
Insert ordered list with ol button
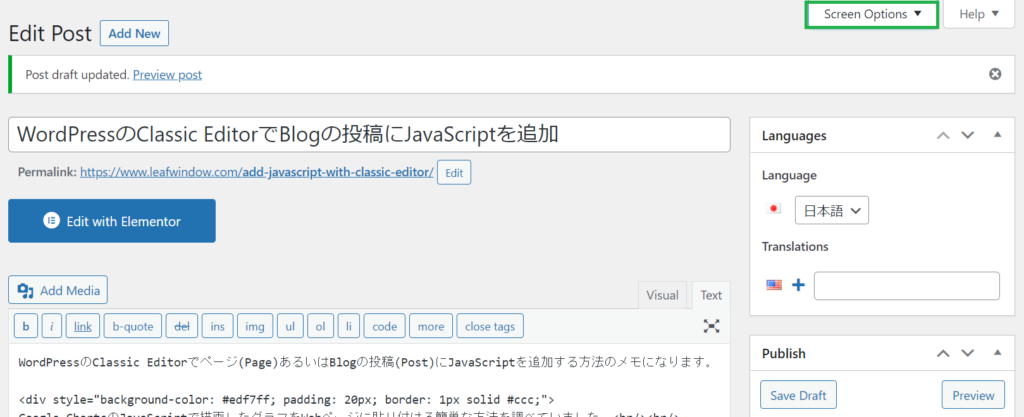pyautogui.click(x=321, y=326)
